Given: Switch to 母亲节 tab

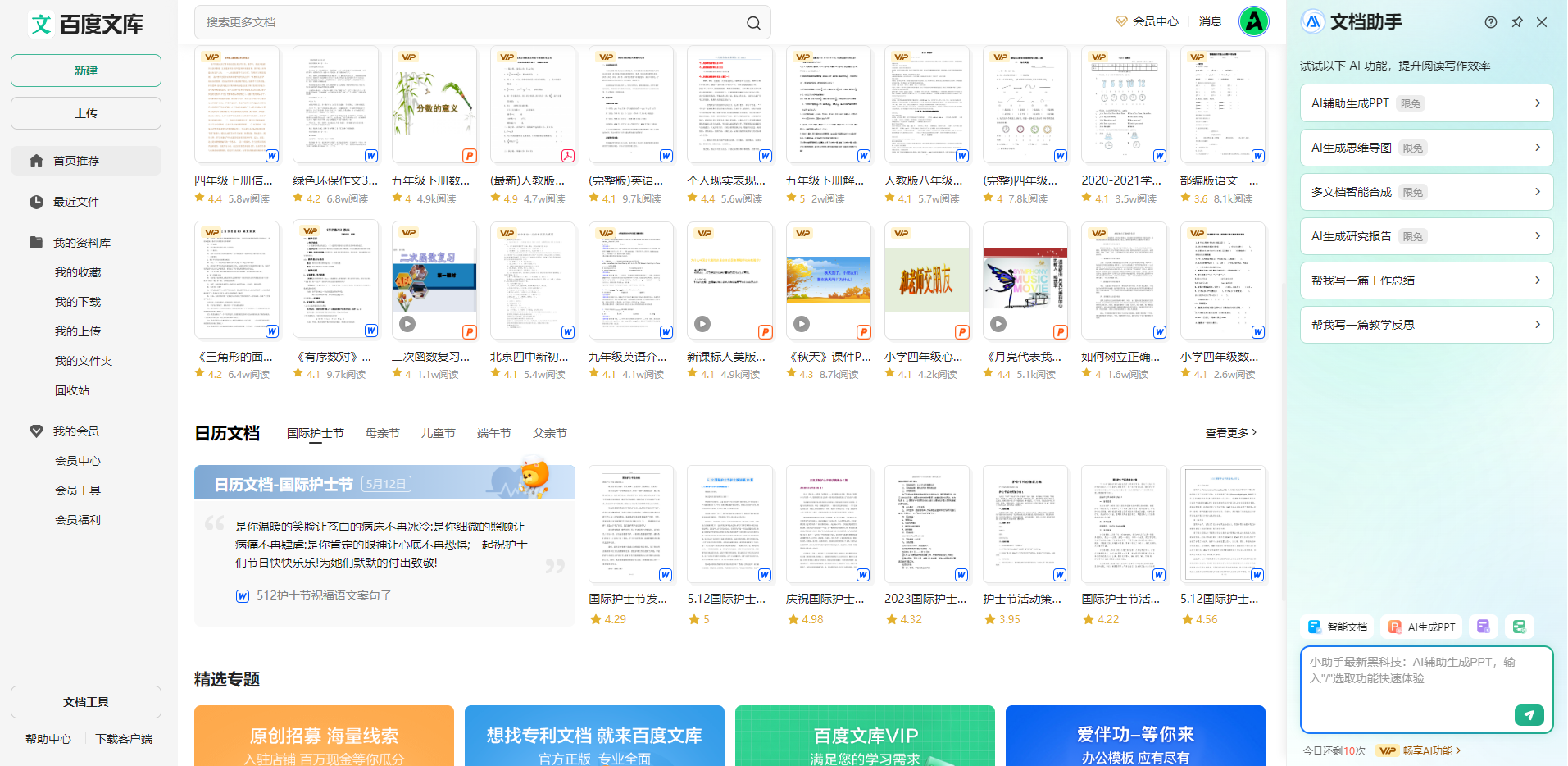Looking at the screenshot, I should click(383, 433).
